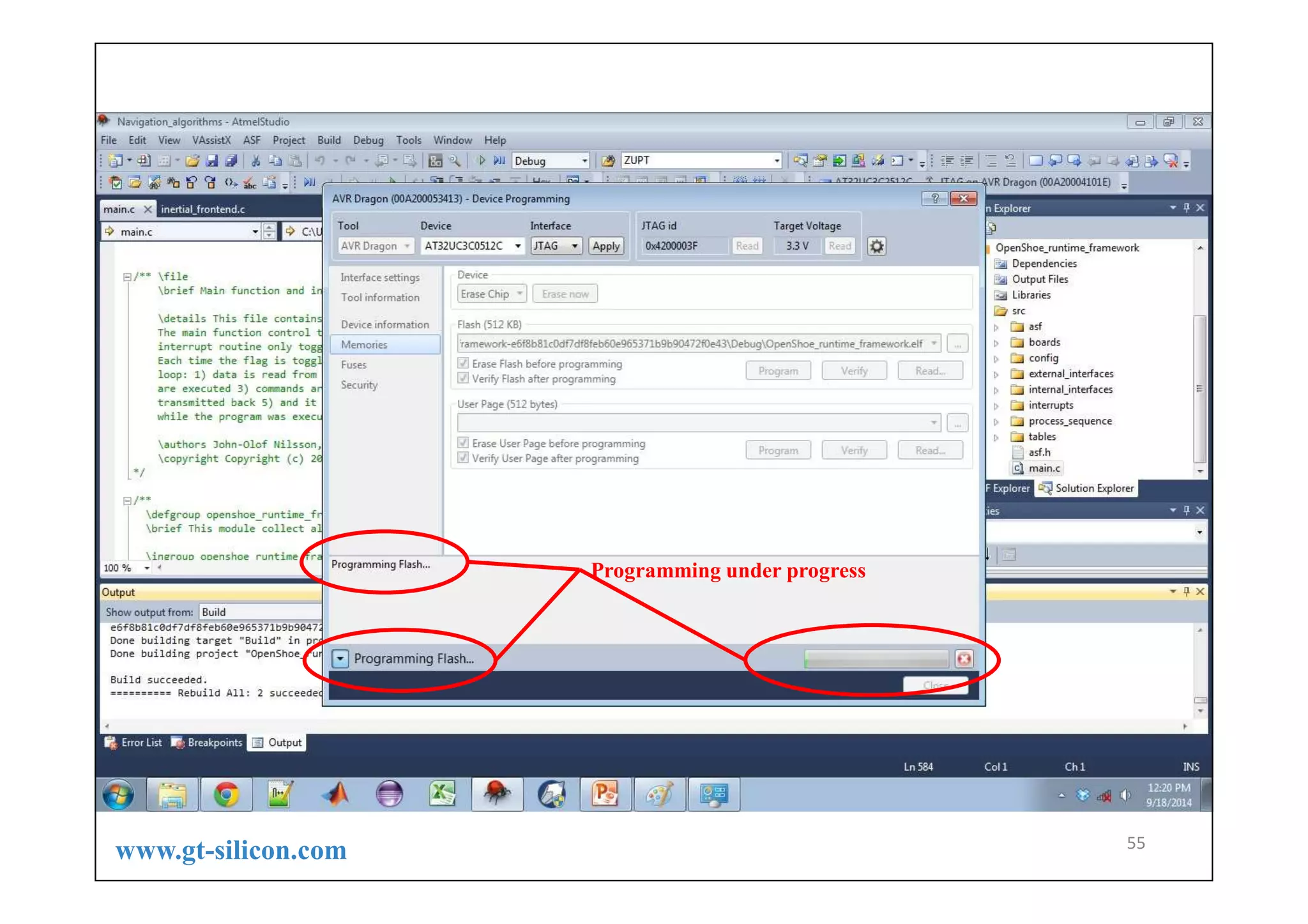Open the Device AT32UC3C0512C dropdown
This screenshot has width=1308, height=924.
[x=517, y=246]
